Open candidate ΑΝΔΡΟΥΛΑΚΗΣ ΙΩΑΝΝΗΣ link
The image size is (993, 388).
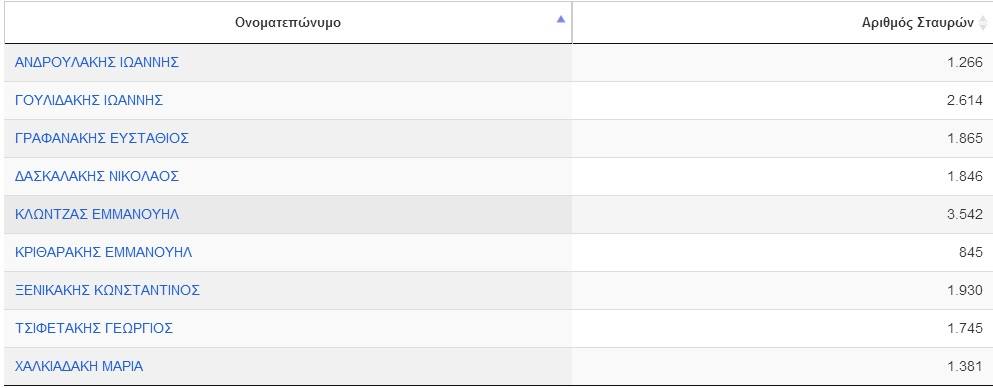pos(97,62)
